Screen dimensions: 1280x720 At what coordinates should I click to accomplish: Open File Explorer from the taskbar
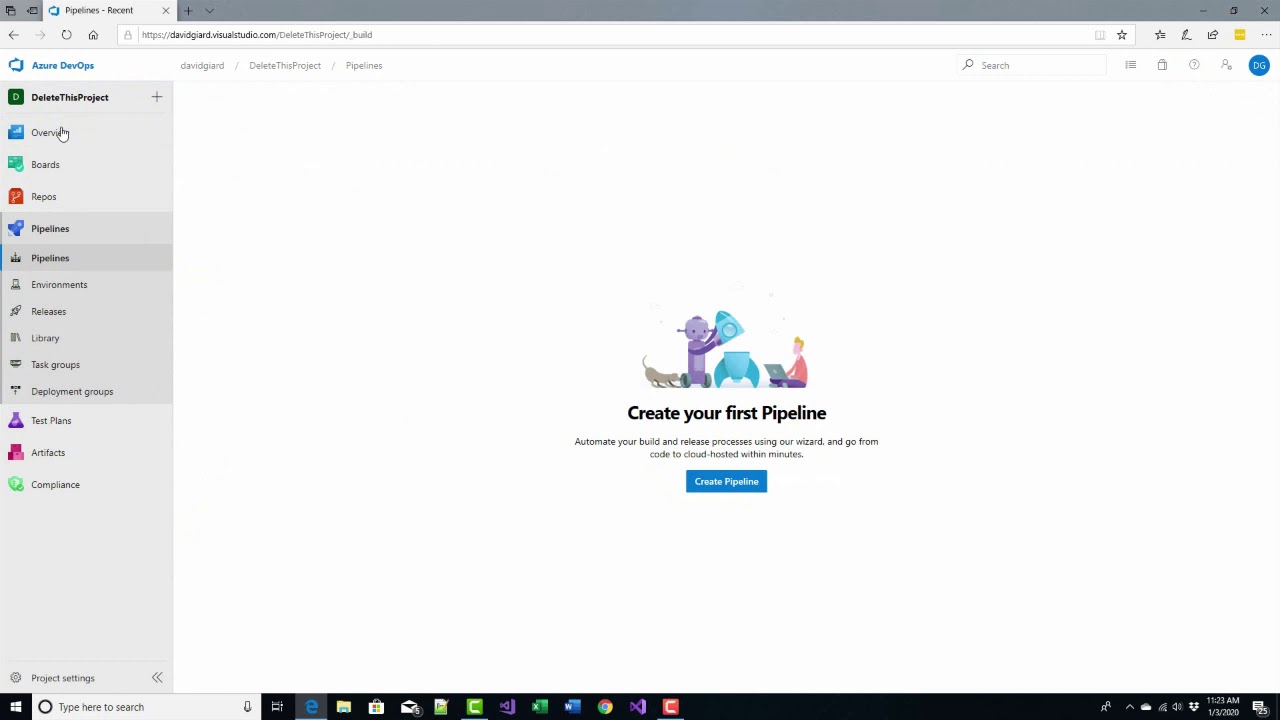[343, 707]
